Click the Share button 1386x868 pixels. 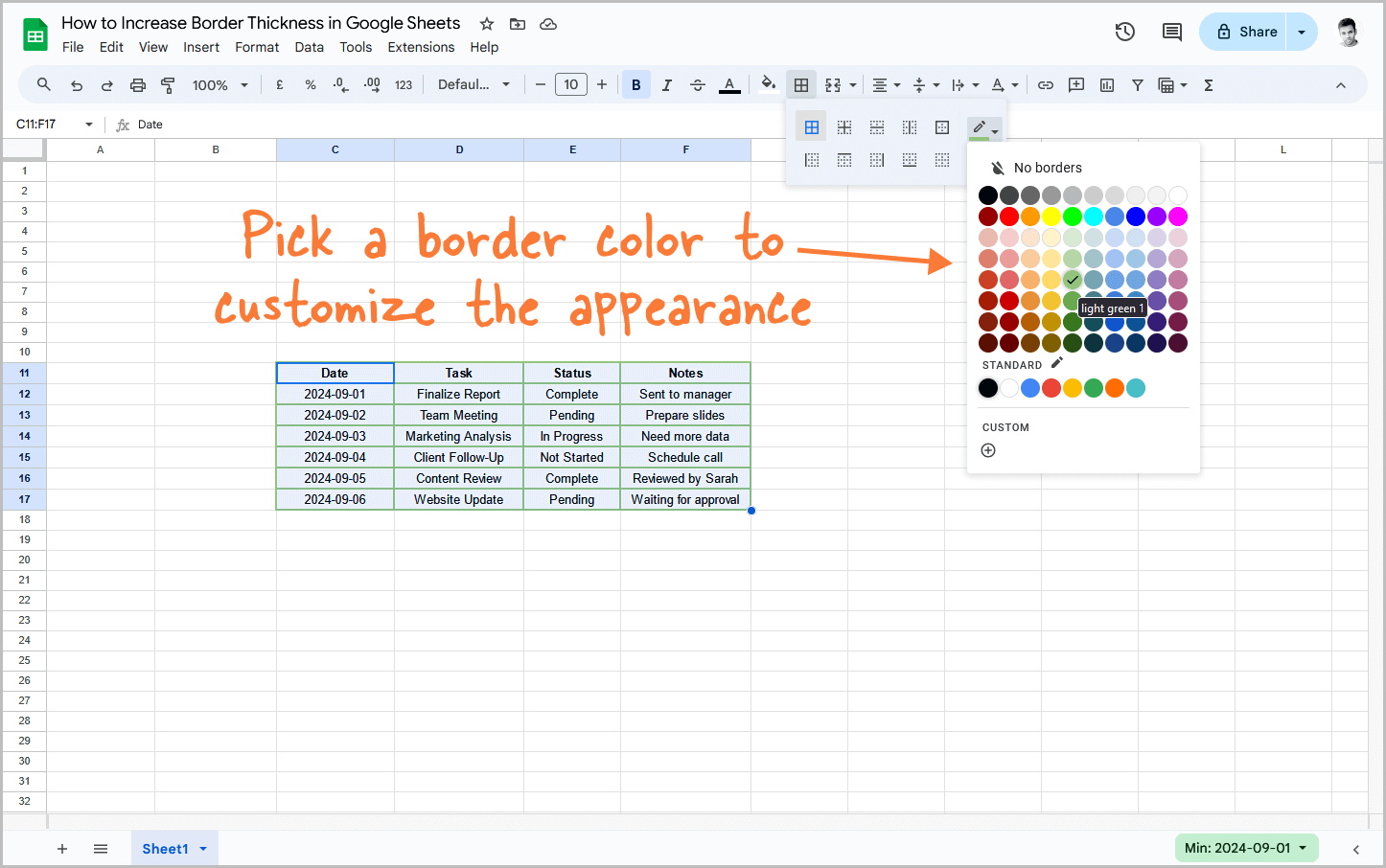(1244, 32)
